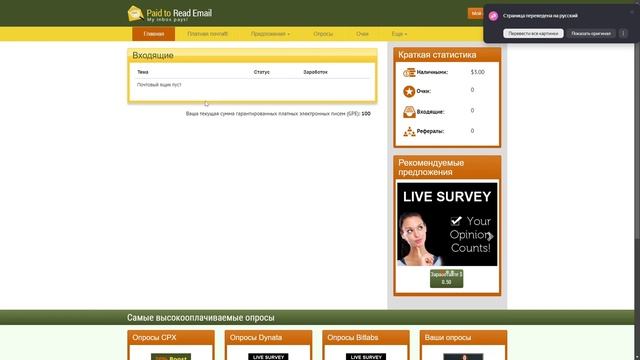Click the Почтовый ящик пуст message
The height and width of the screenshot is (360, 640).
[x=159, y=84]
